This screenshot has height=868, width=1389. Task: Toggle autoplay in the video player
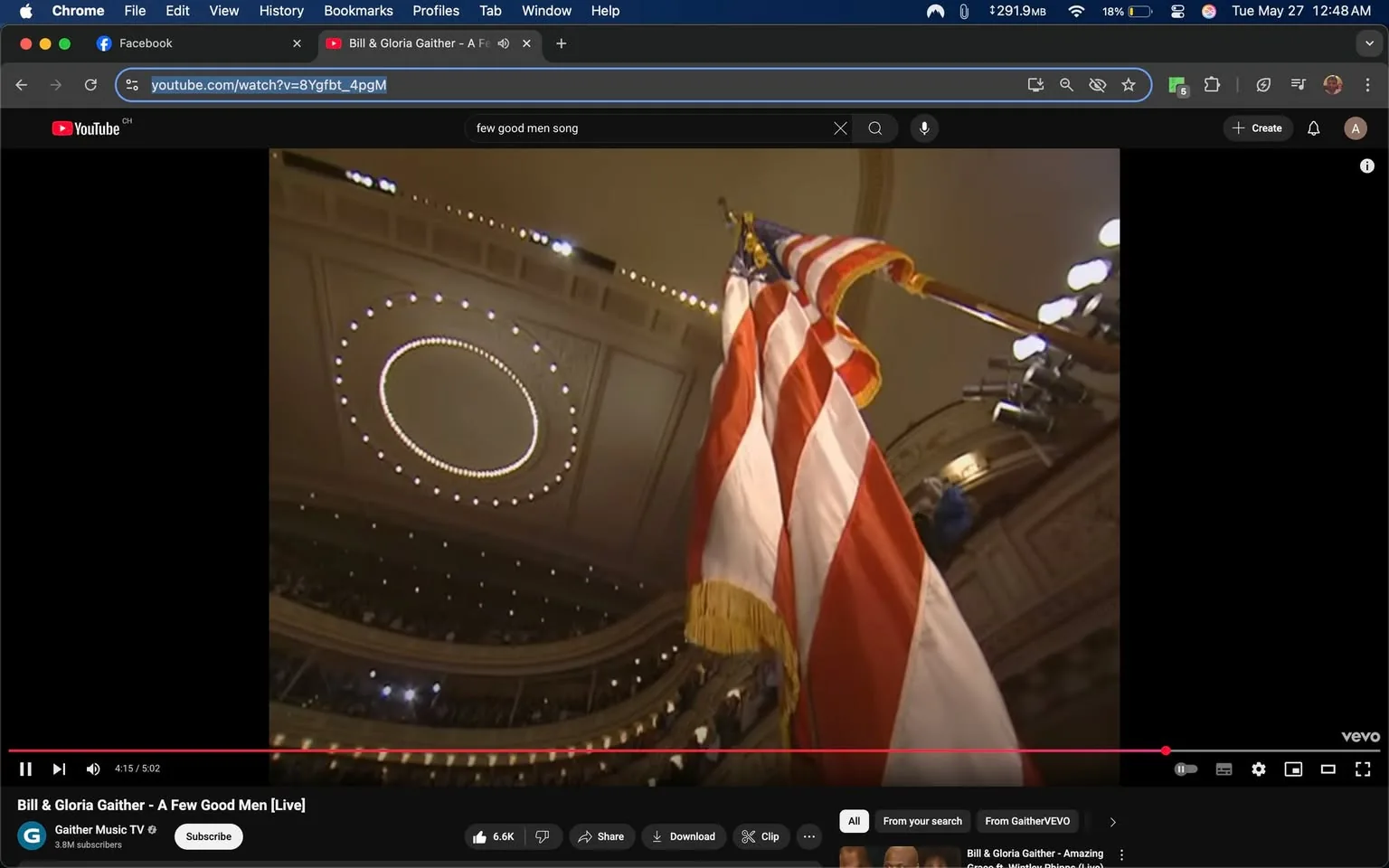click(x=1186, y=769)
